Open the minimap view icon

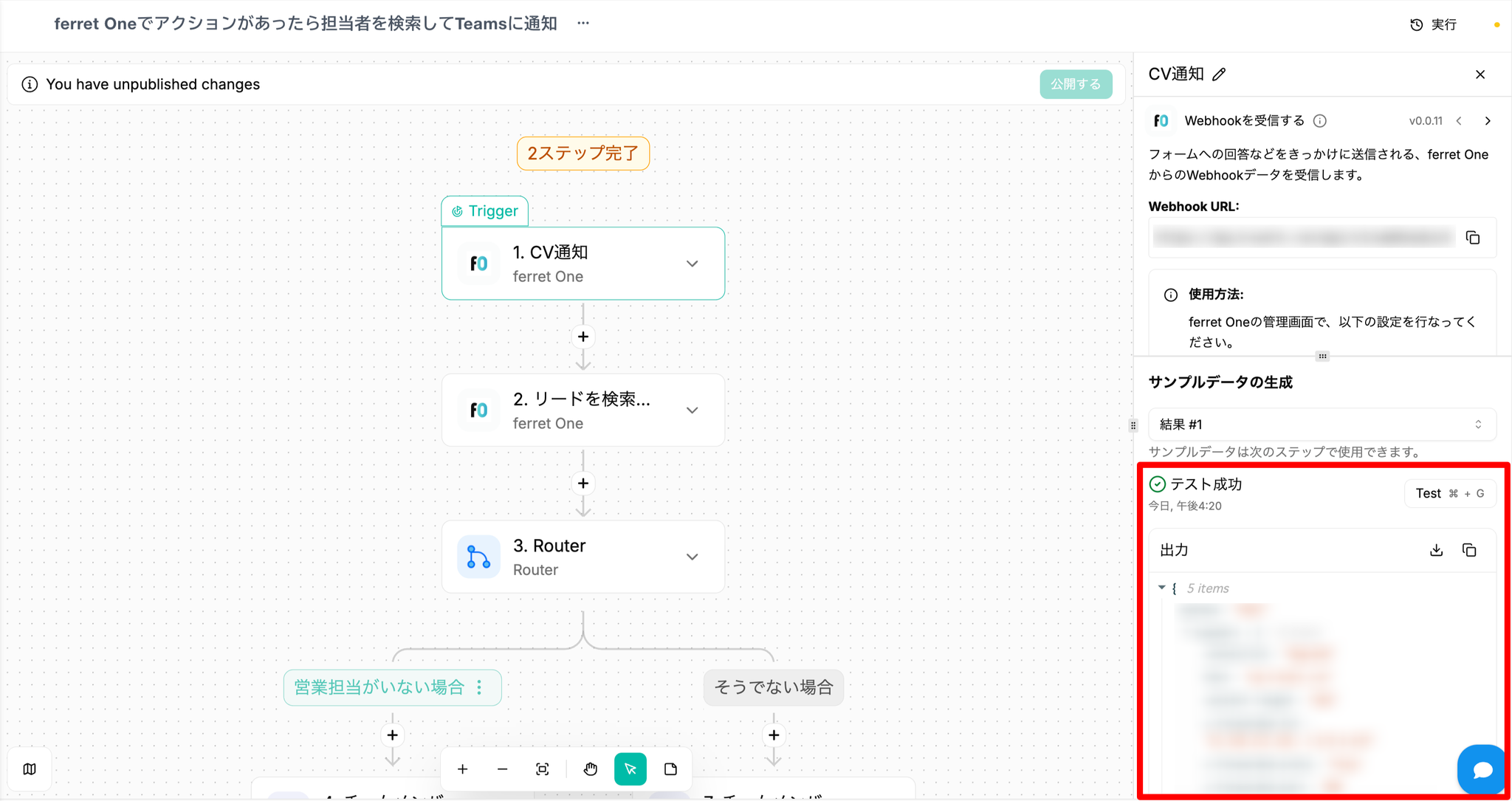(x=30, y=769)
